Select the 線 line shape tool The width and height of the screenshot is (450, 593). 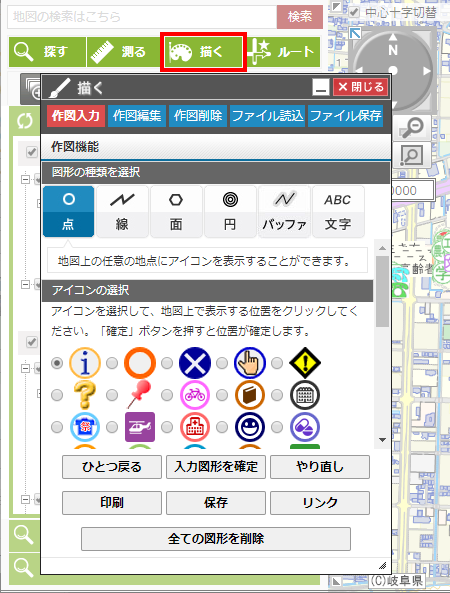click(122, 211)
